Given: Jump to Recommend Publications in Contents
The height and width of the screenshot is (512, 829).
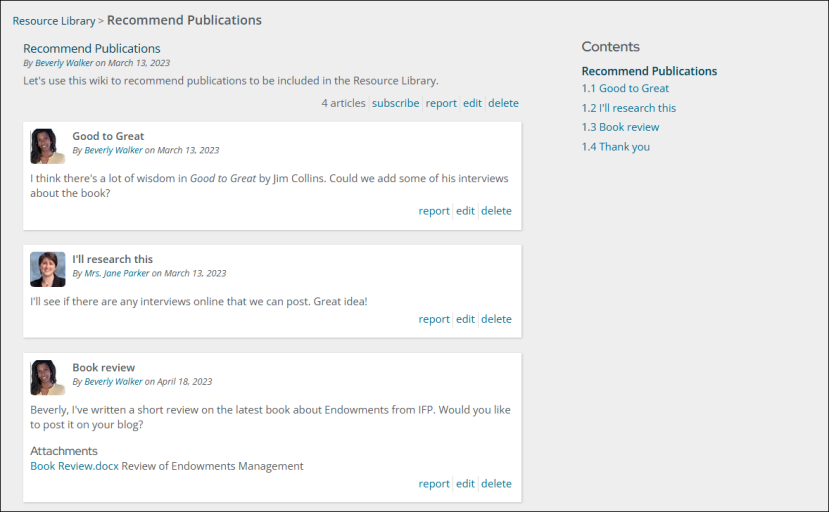Looking at the screenshot, I should point(649,71).
